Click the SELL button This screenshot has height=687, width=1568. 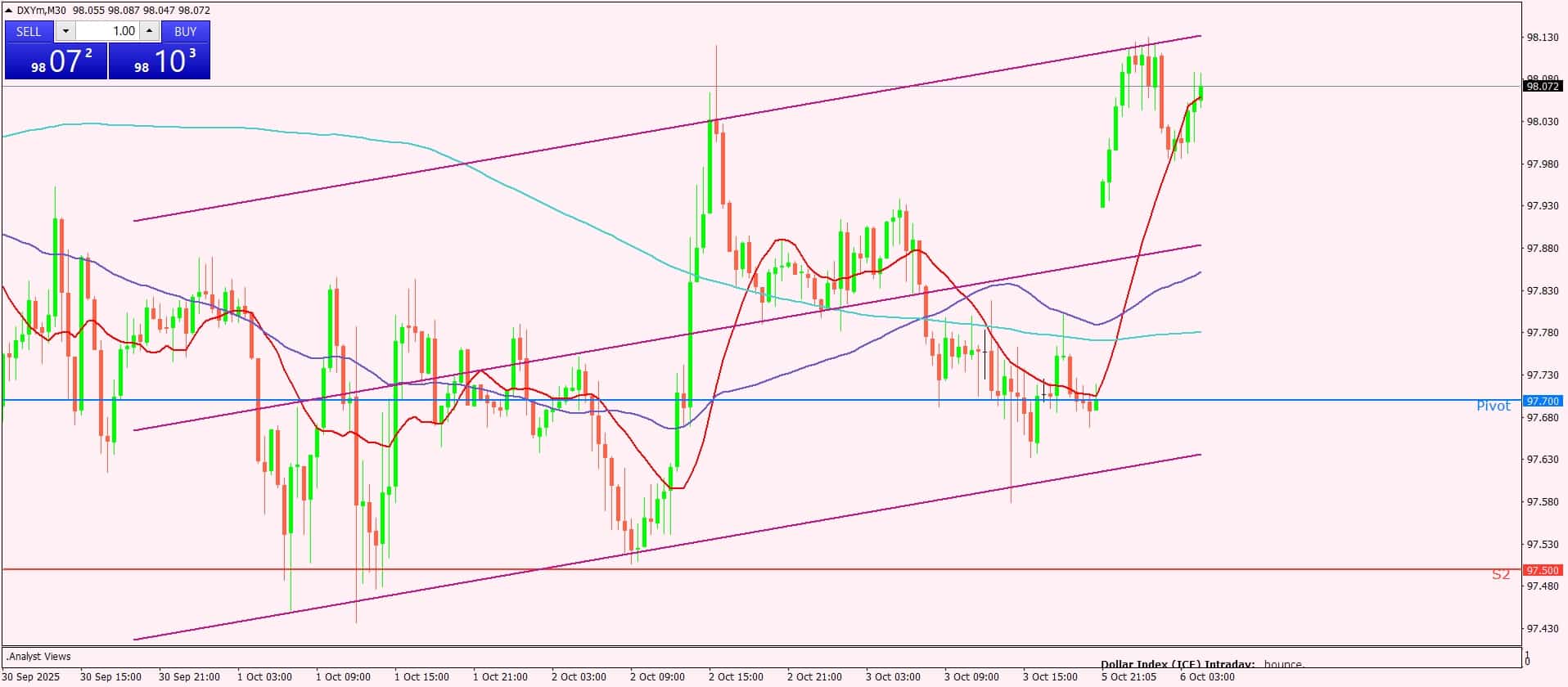[x=29, y=31]
